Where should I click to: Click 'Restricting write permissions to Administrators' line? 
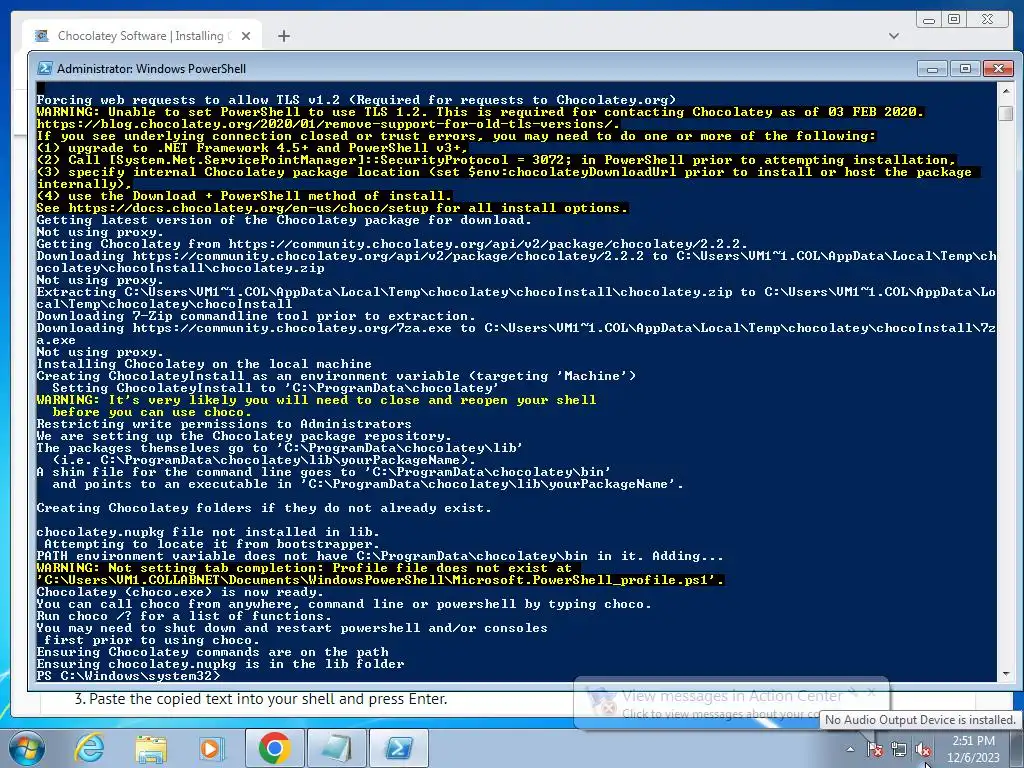pyautogui.click(x=224, y=424)
